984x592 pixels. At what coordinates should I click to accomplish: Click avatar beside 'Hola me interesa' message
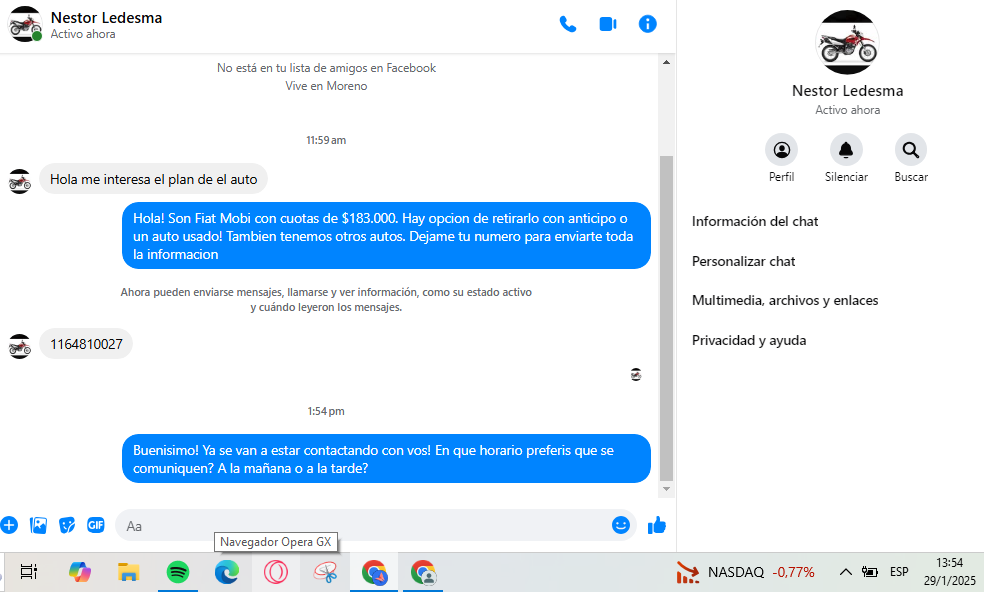(19, 181)
